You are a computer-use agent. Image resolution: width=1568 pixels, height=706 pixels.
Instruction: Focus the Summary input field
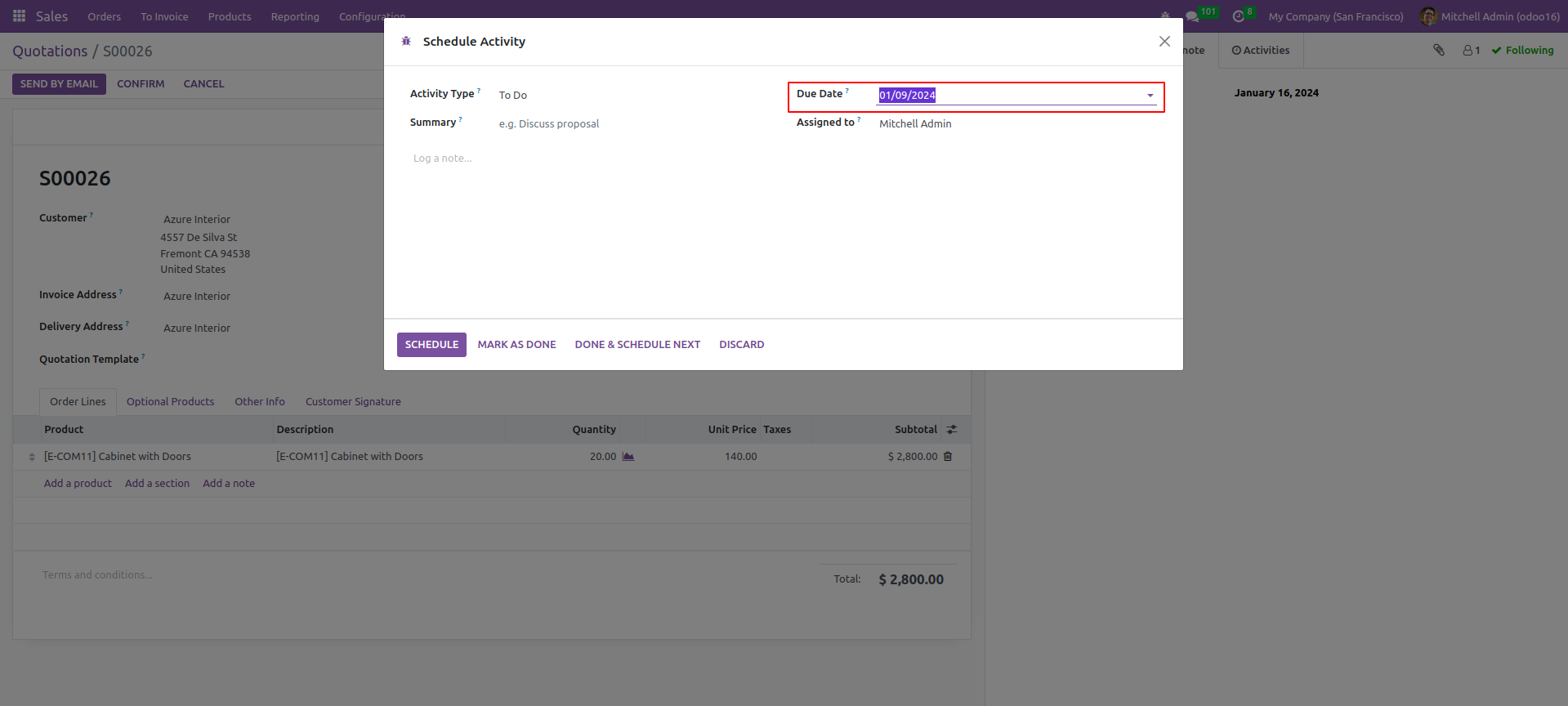click(x=634, y=123)
